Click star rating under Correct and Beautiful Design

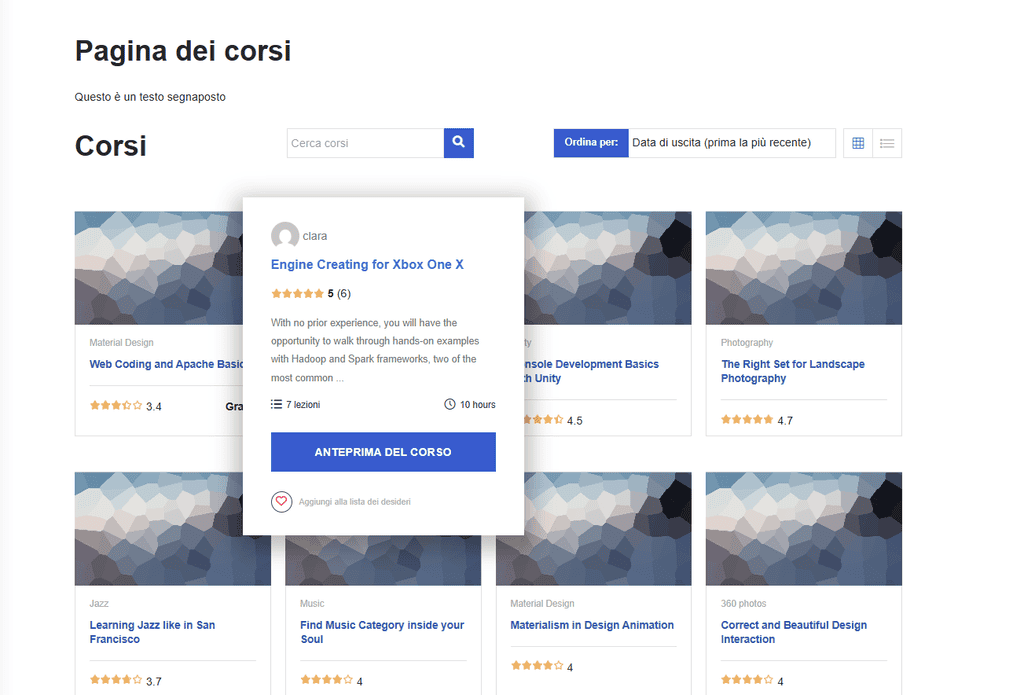(x=747, y=680)
